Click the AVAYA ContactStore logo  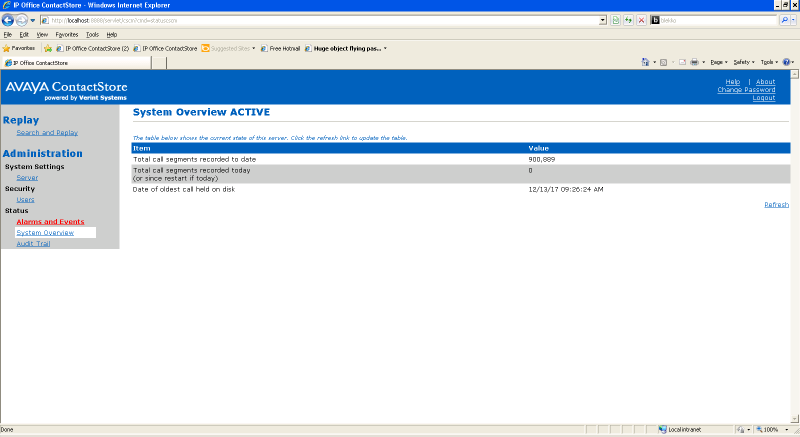pos(66,90)
